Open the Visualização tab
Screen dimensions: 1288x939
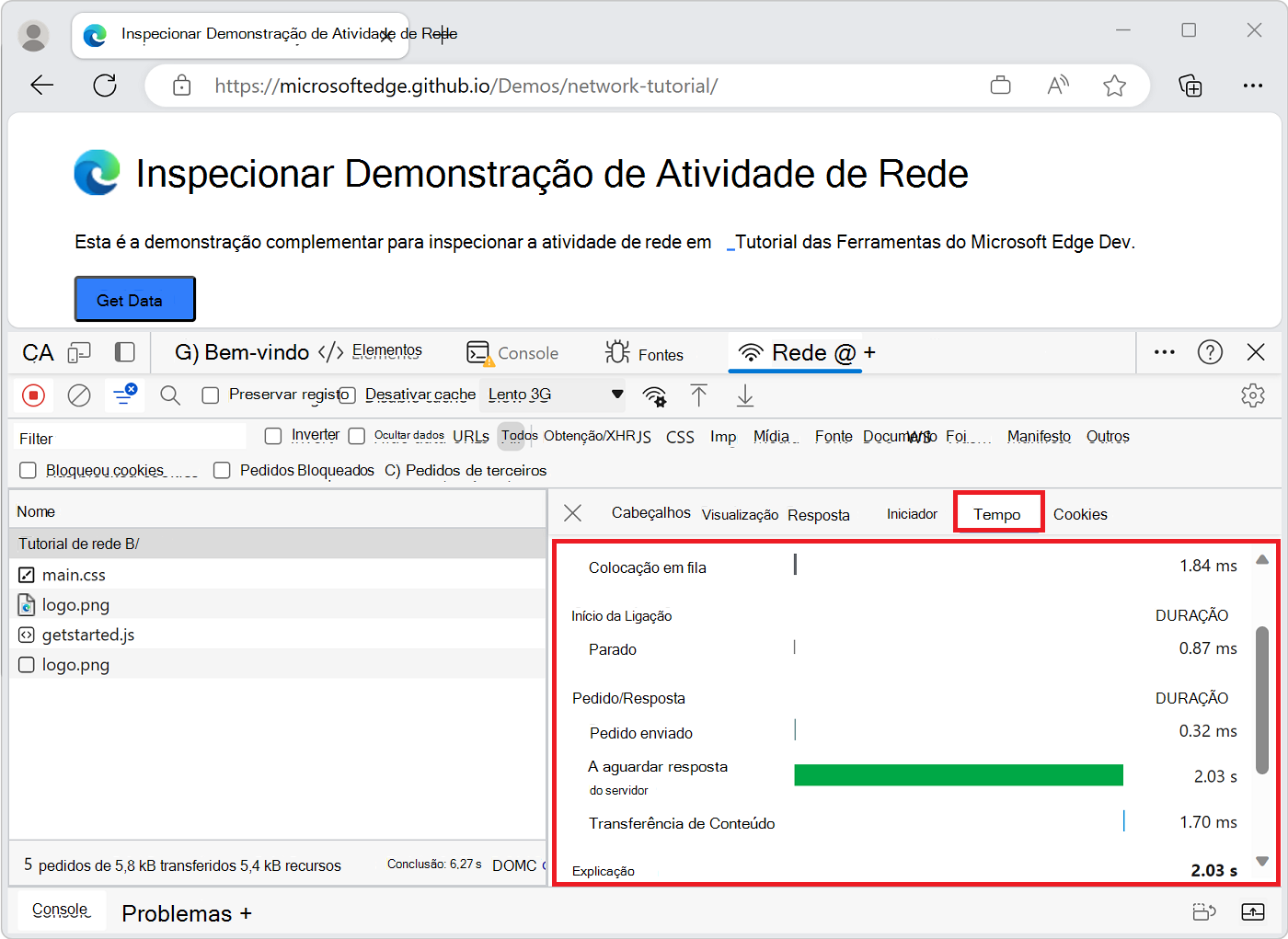tap(741, 515)
